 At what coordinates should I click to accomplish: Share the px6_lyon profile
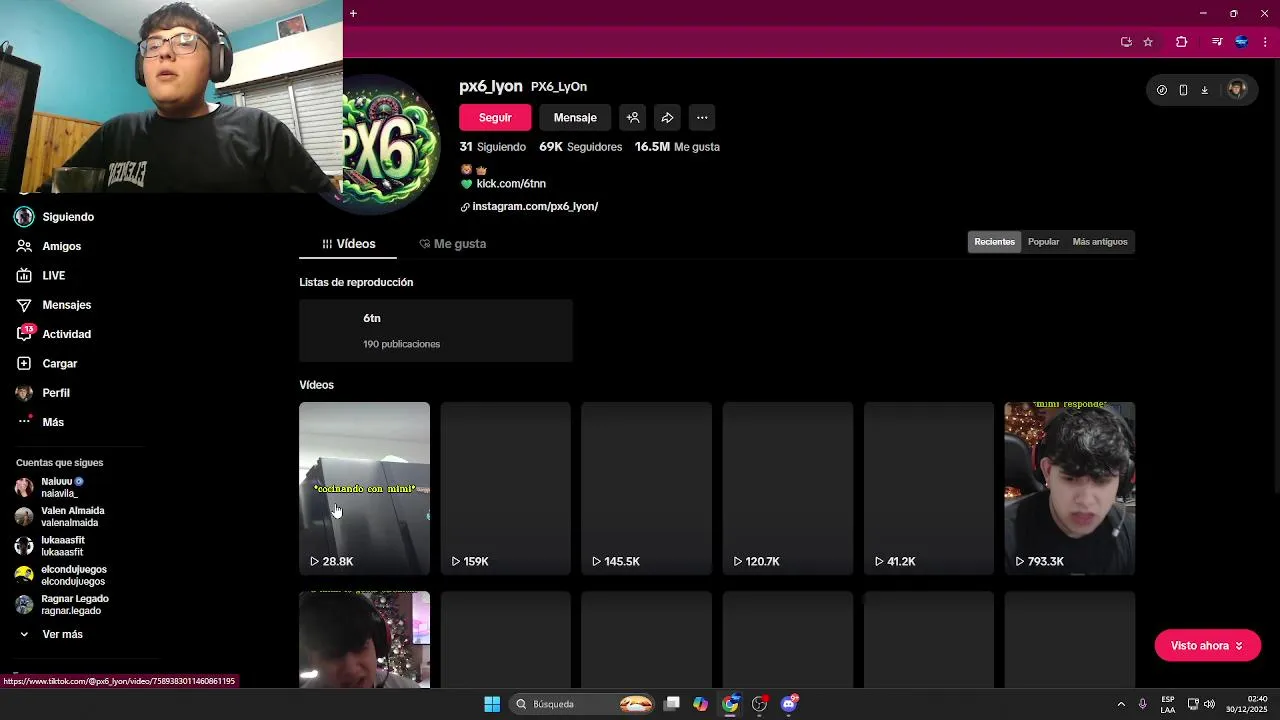667,118
